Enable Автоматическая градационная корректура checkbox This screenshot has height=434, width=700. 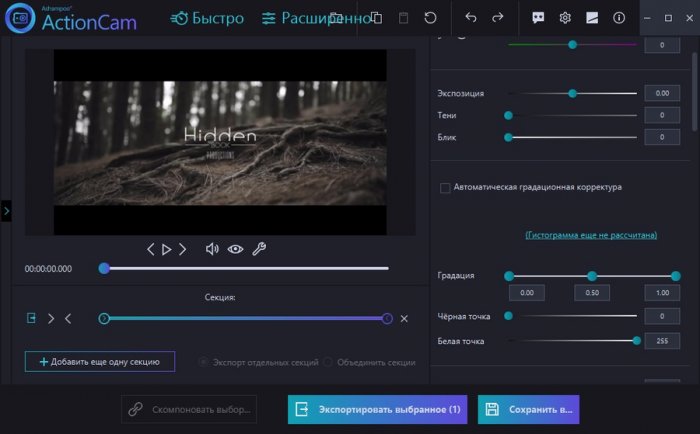[x=445, y=187]
